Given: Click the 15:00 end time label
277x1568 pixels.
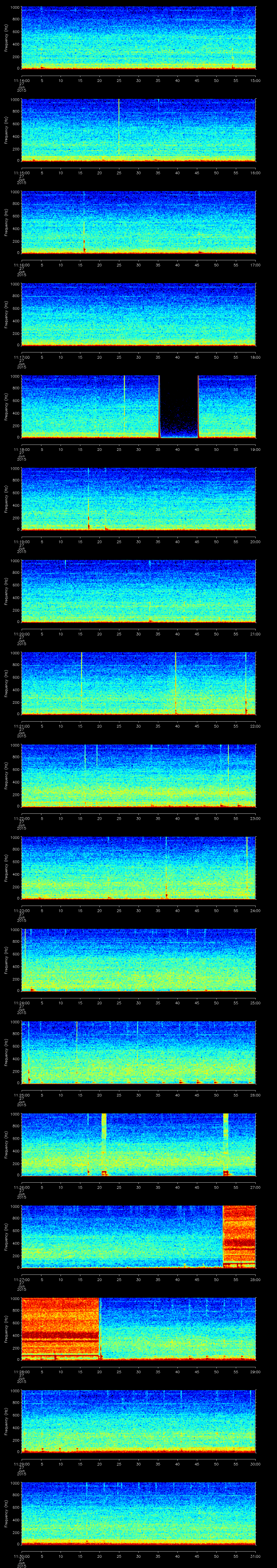Looking at the screenshot, I should click(256, 80).
